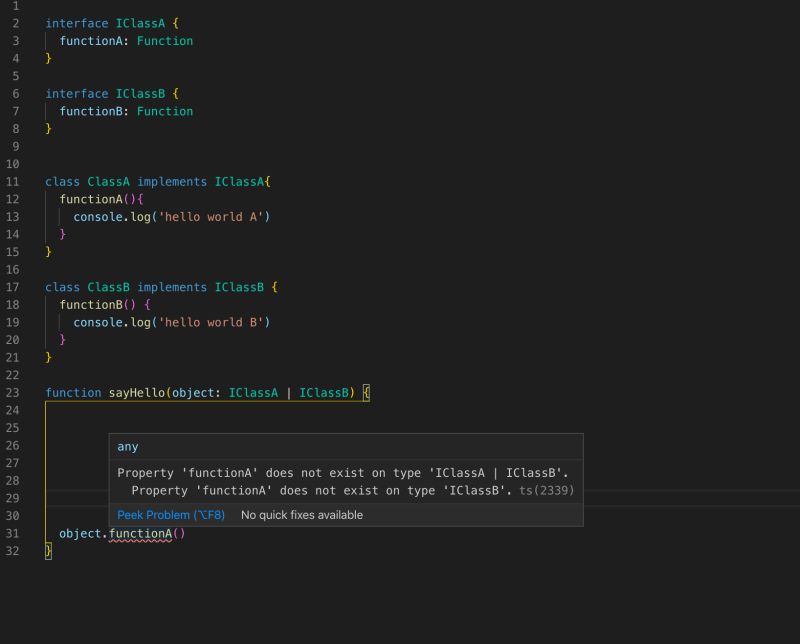
Task: Click the "any" label in the hover tooltip
Action: [127, 446]
